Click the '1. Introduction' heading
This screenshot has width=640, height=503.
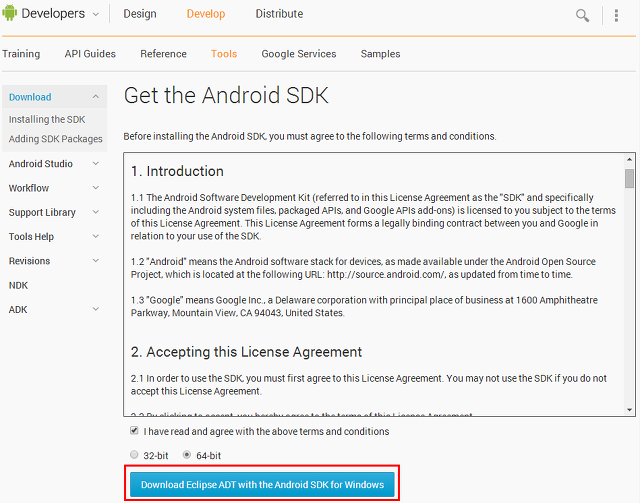pos(177,171)
